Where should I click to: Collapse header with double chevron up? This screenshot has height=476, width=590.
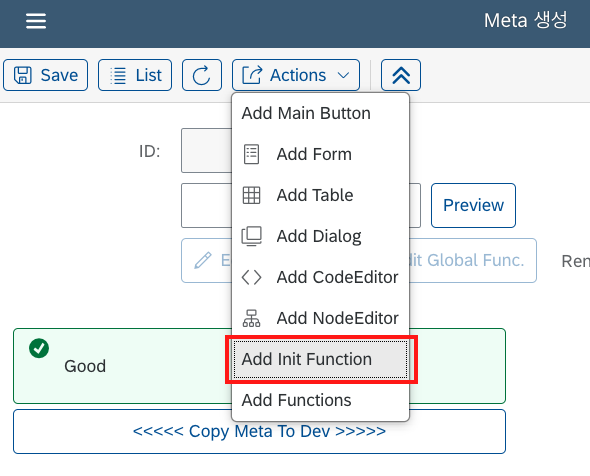[x=401, y=75]
